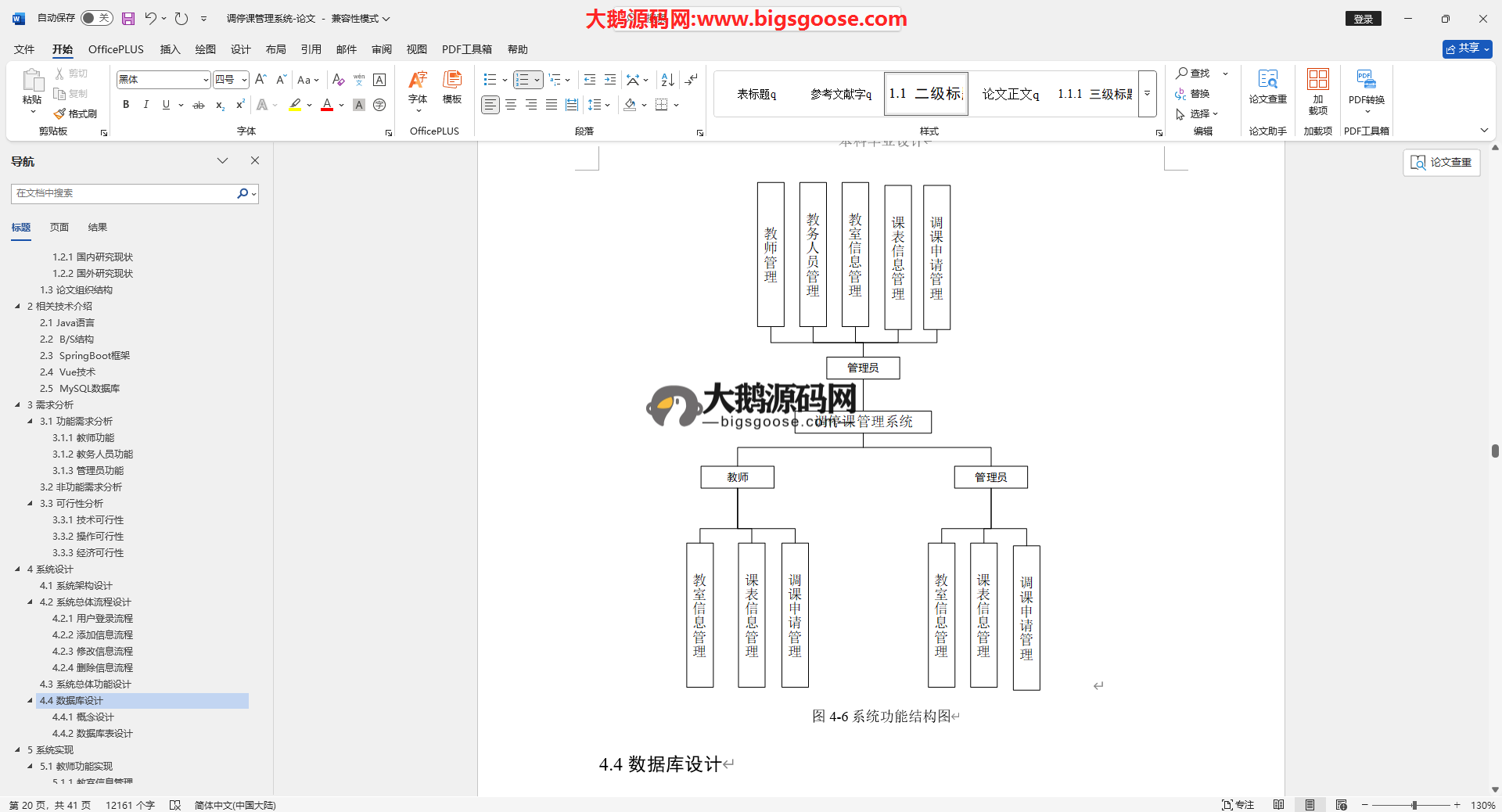Toggle italic formatting
The width and height of the screenshot is (1502, 812).
(146, 105)
